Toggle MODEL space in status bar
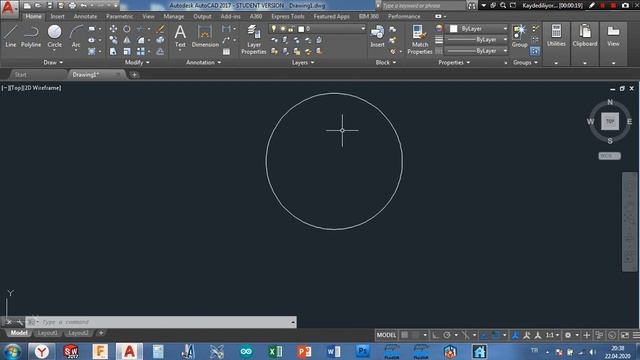Viewport: 640px width, 360px height. click(x=386, y=335)
